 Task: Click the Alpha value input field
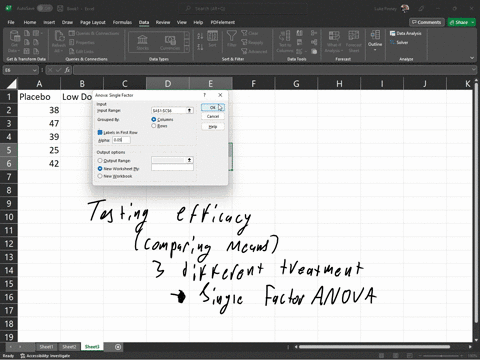[x=121, y=140]
